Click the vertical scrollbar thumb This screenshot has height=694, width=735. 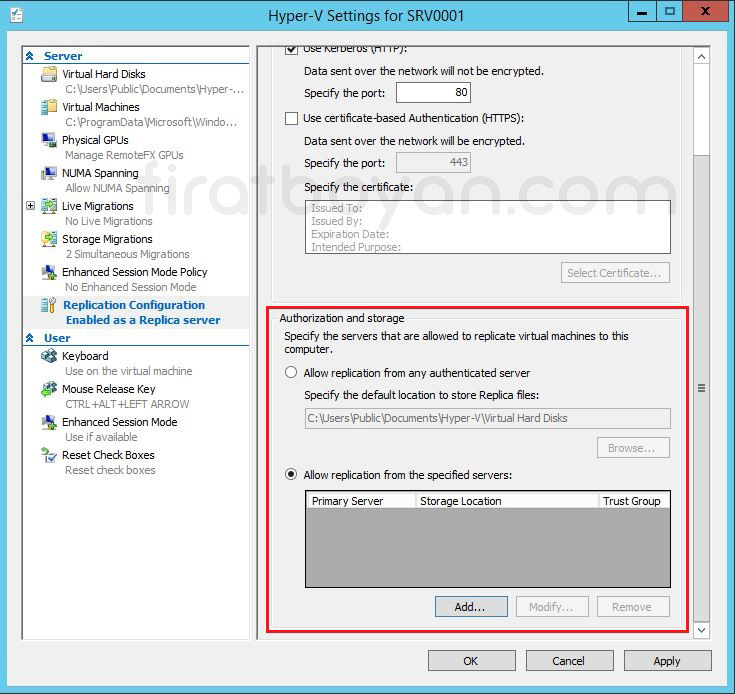(x=701, y=388)
